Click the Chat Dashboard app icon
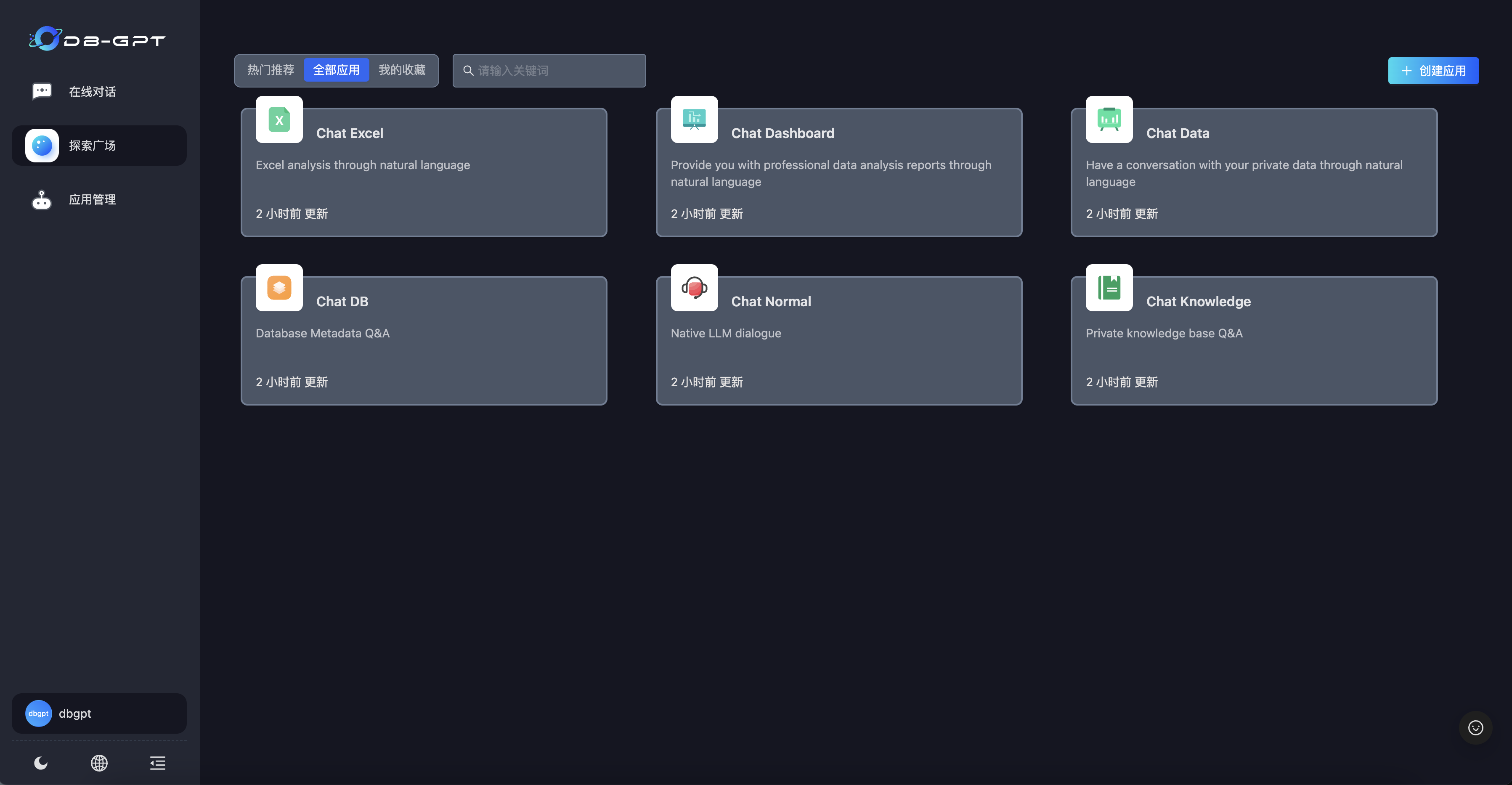 [x=694, y=120]
